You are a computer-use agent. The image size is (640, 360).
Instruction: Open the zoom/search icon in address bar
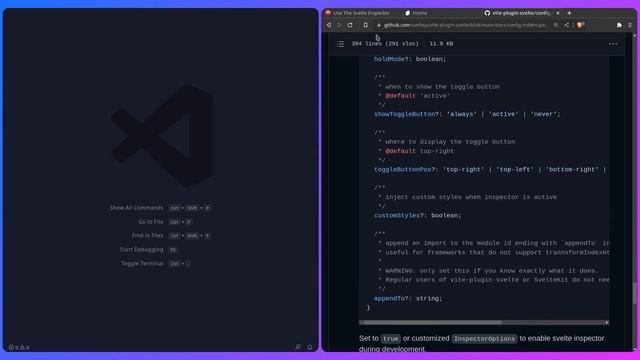[x=556, y=25]
